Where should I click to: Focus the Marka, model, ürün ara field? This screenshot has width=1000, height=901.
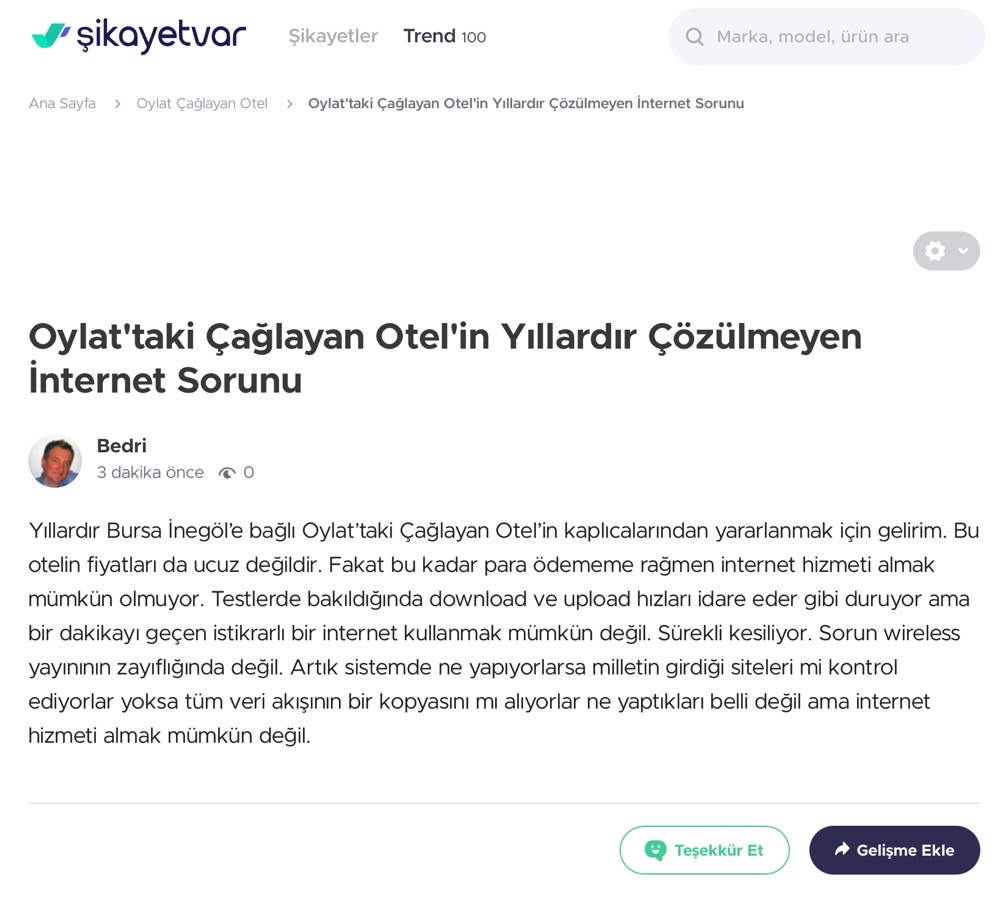tap(827, 37)
